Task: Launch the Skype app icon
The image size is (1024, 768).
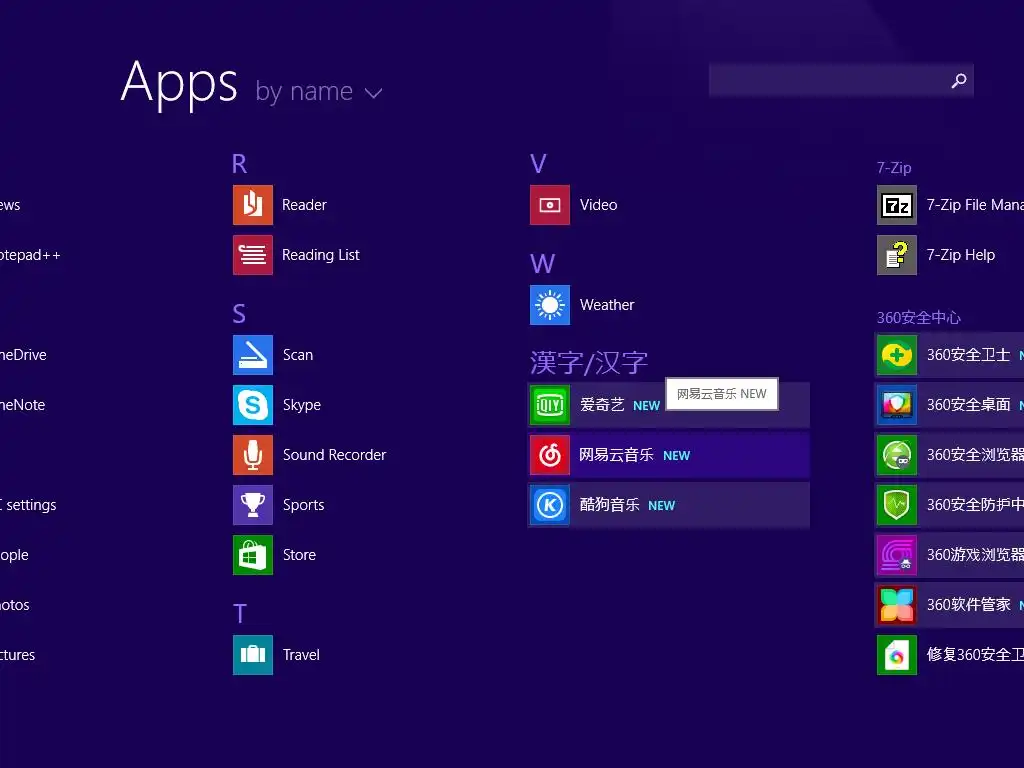Action: click(x=253, y=405)
